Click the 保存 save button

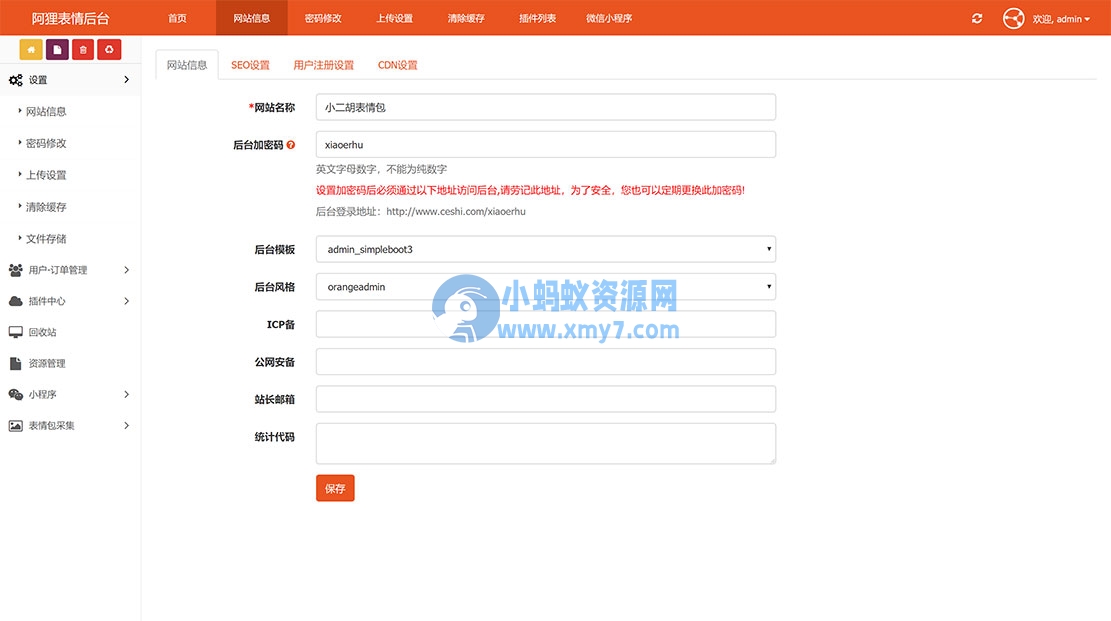pos(335,488)
